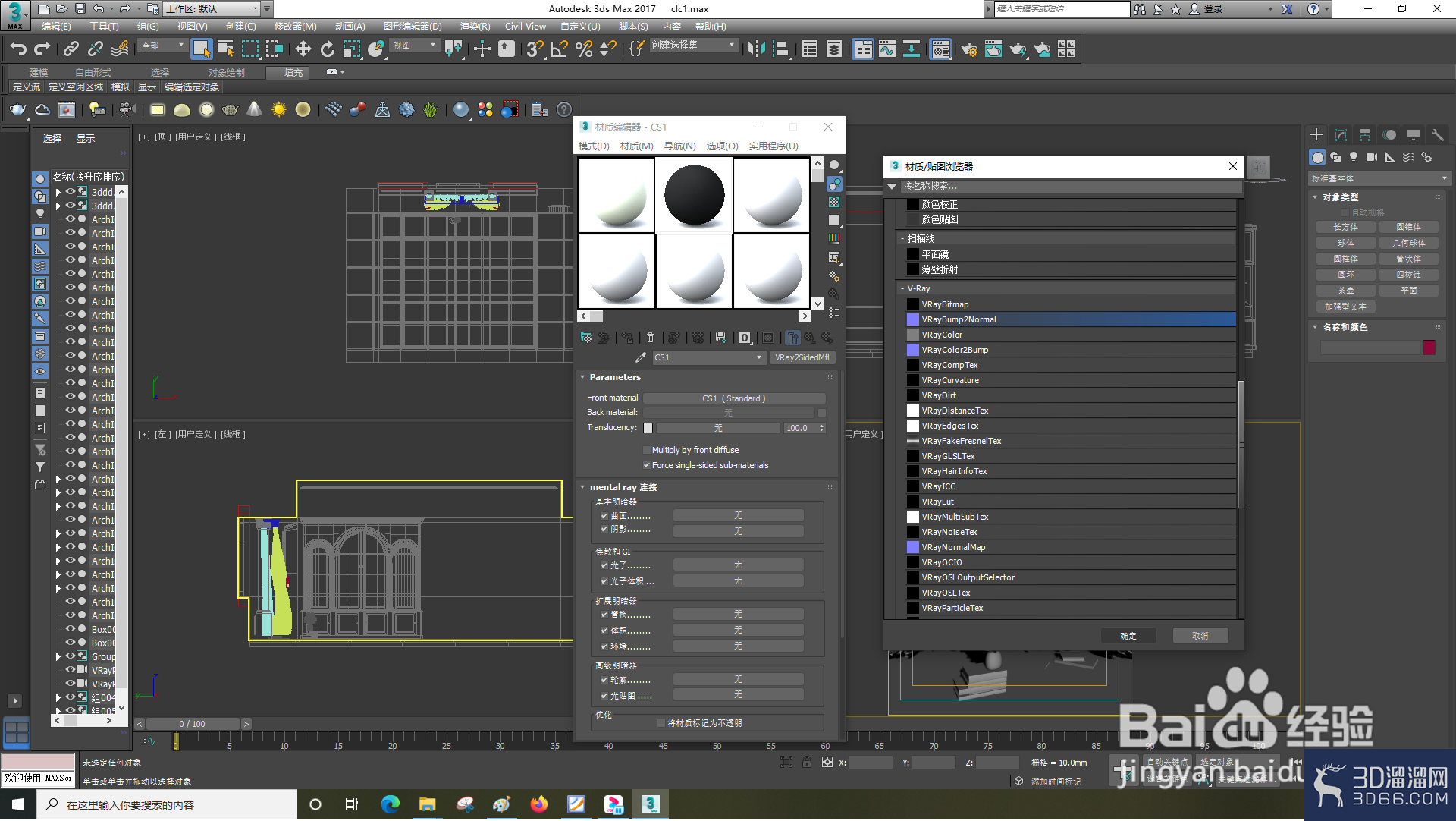Open the 标准基本体 category dropdown

1379,178
